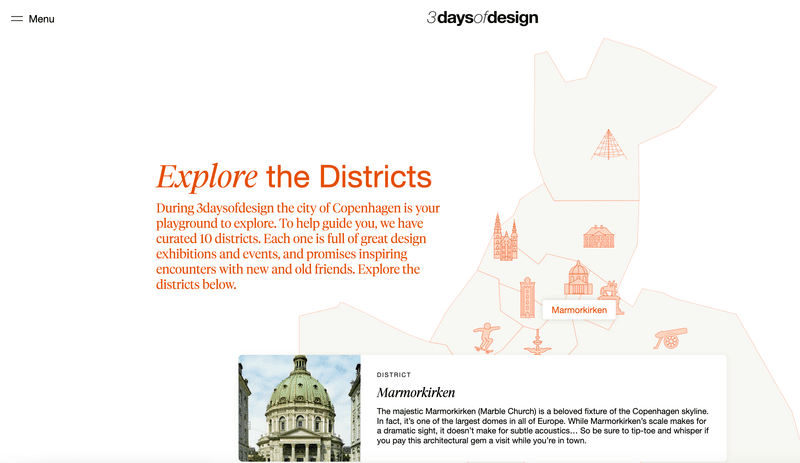Select the twin-spire church icon on map

[505, 237]
